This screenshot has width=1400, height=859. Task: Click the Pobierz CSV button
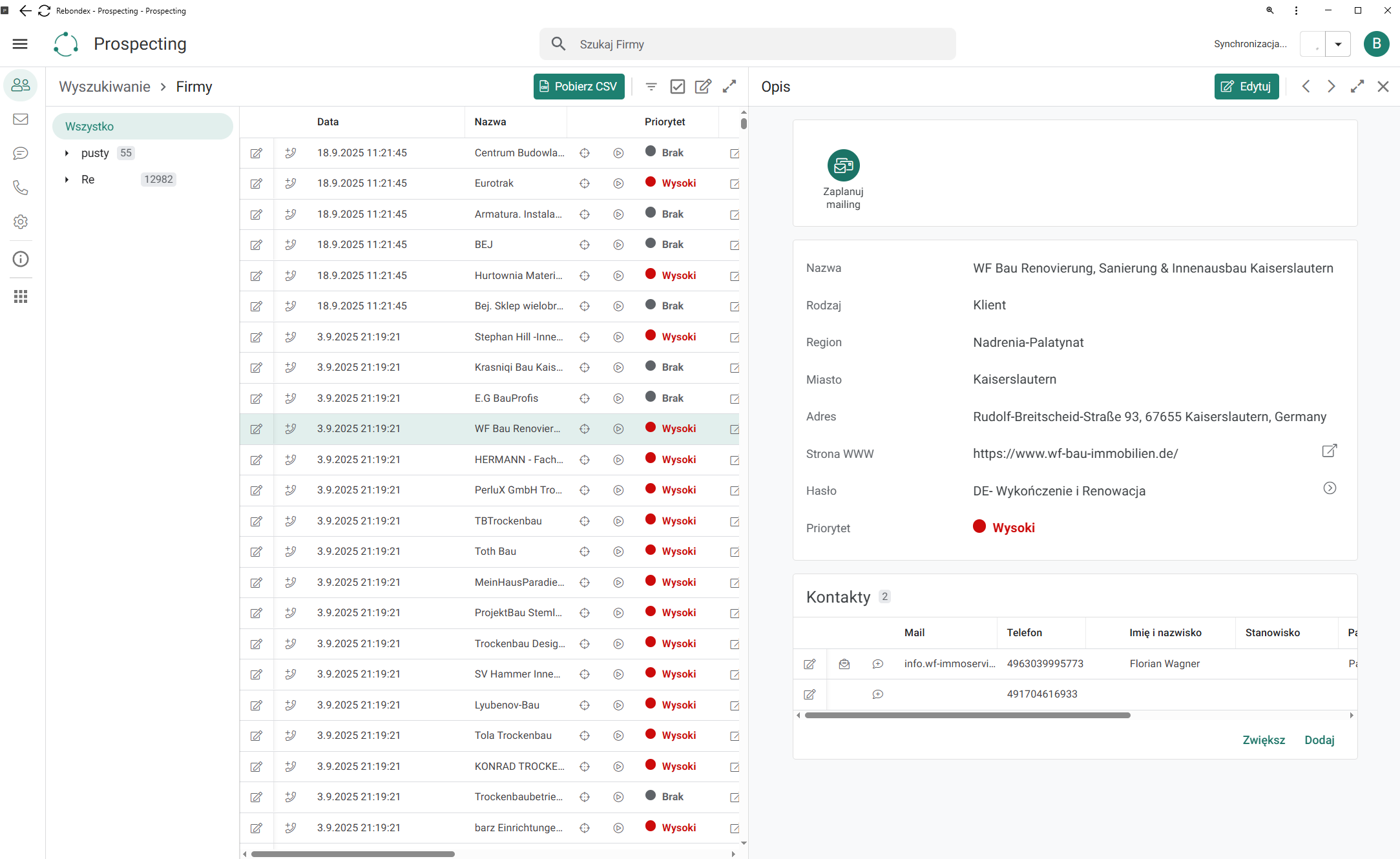[x=579, y=87]
